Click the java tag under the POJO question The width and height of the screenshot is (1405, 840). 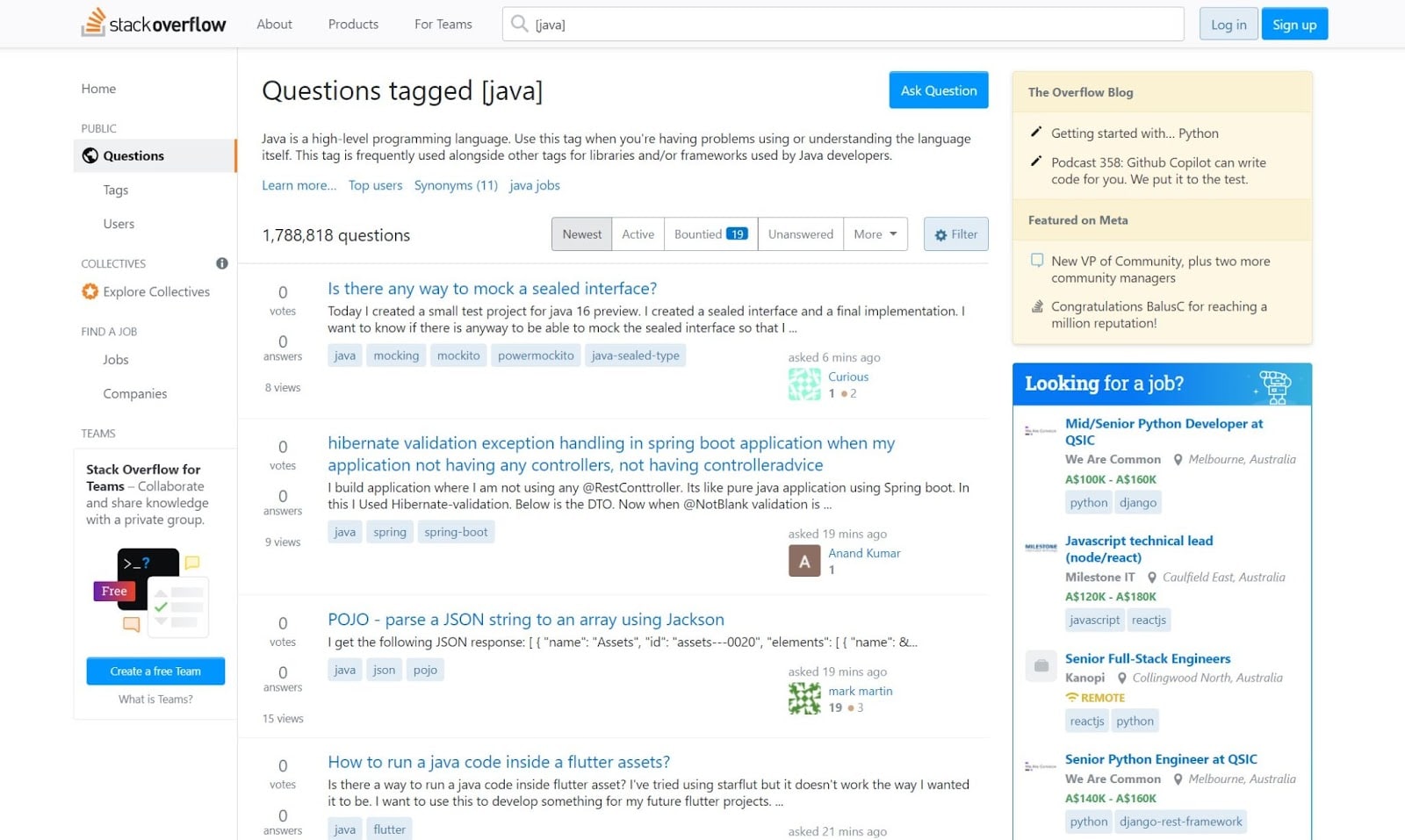click(x=344, y=669)
